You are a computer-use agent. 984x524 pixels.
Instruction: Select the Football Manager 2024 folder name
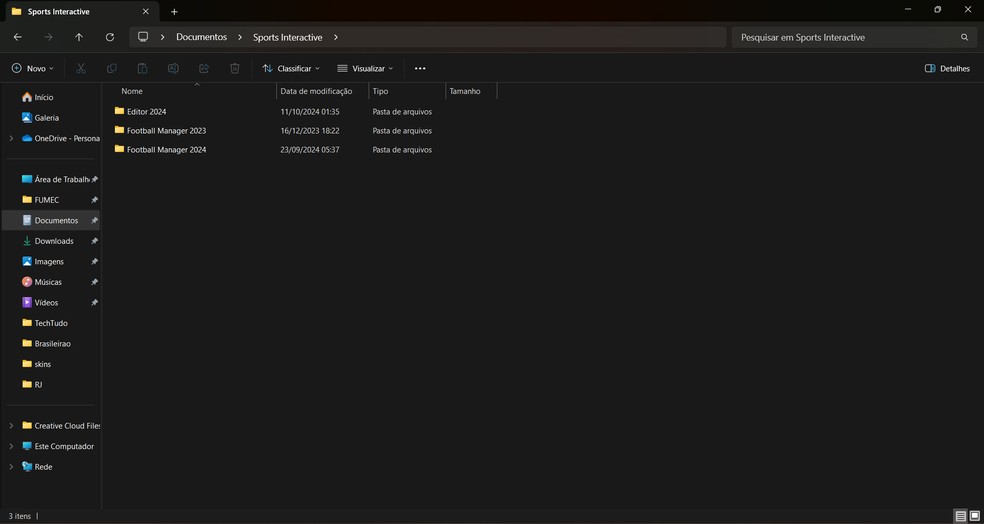pos(166,149)
